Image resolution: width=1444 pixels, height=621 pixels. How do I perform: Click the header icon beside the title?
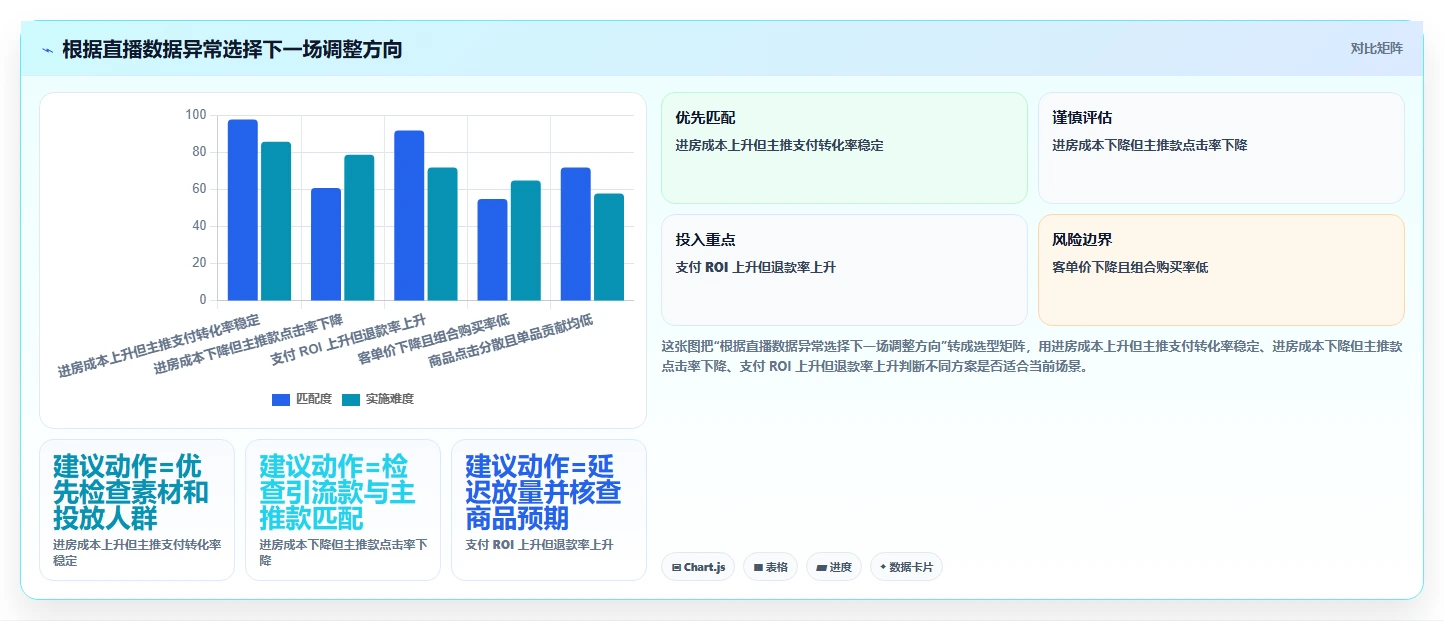click(x=48, y=50)
